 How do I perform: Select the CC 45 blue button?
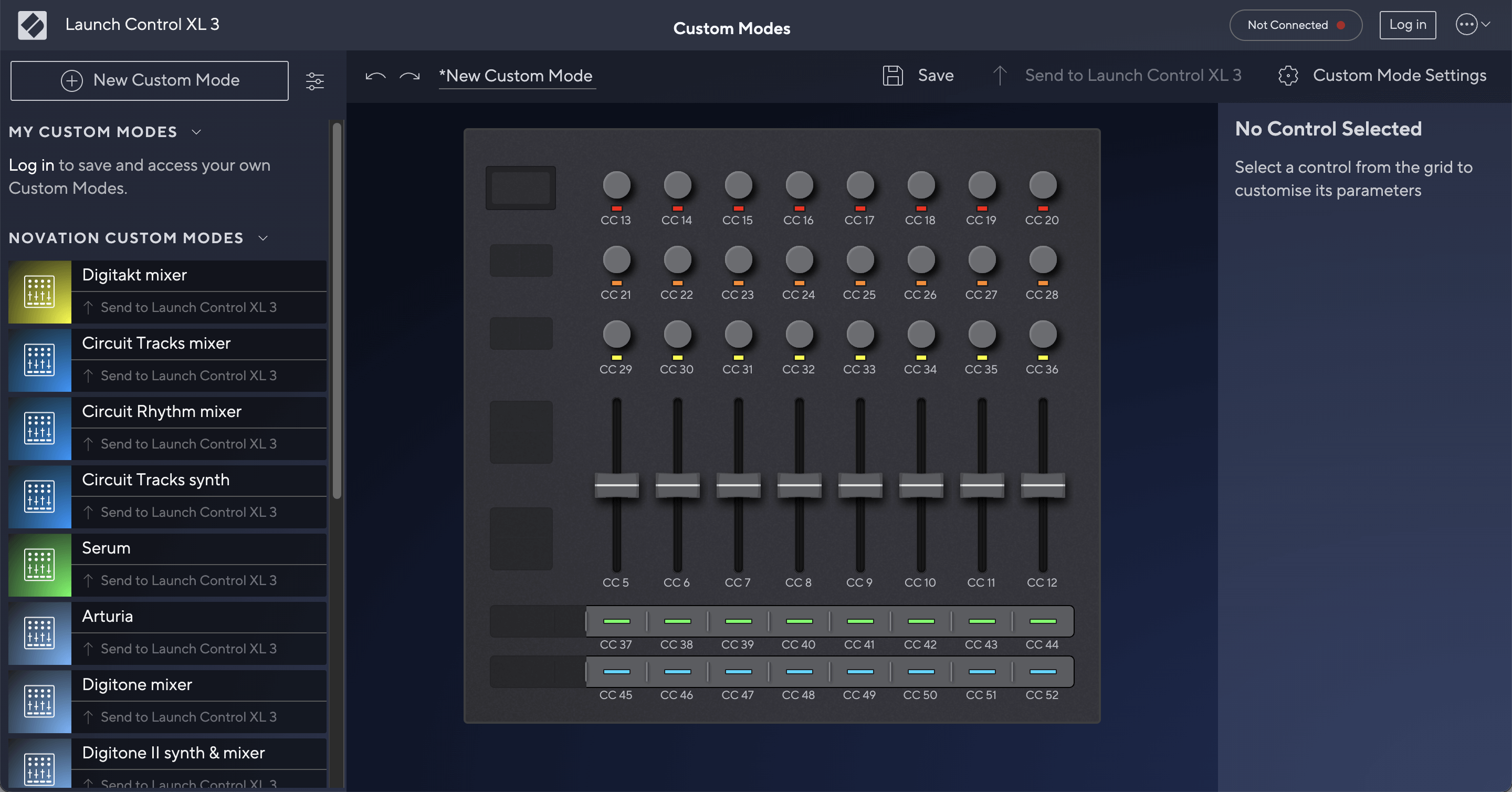coord(616,672)
